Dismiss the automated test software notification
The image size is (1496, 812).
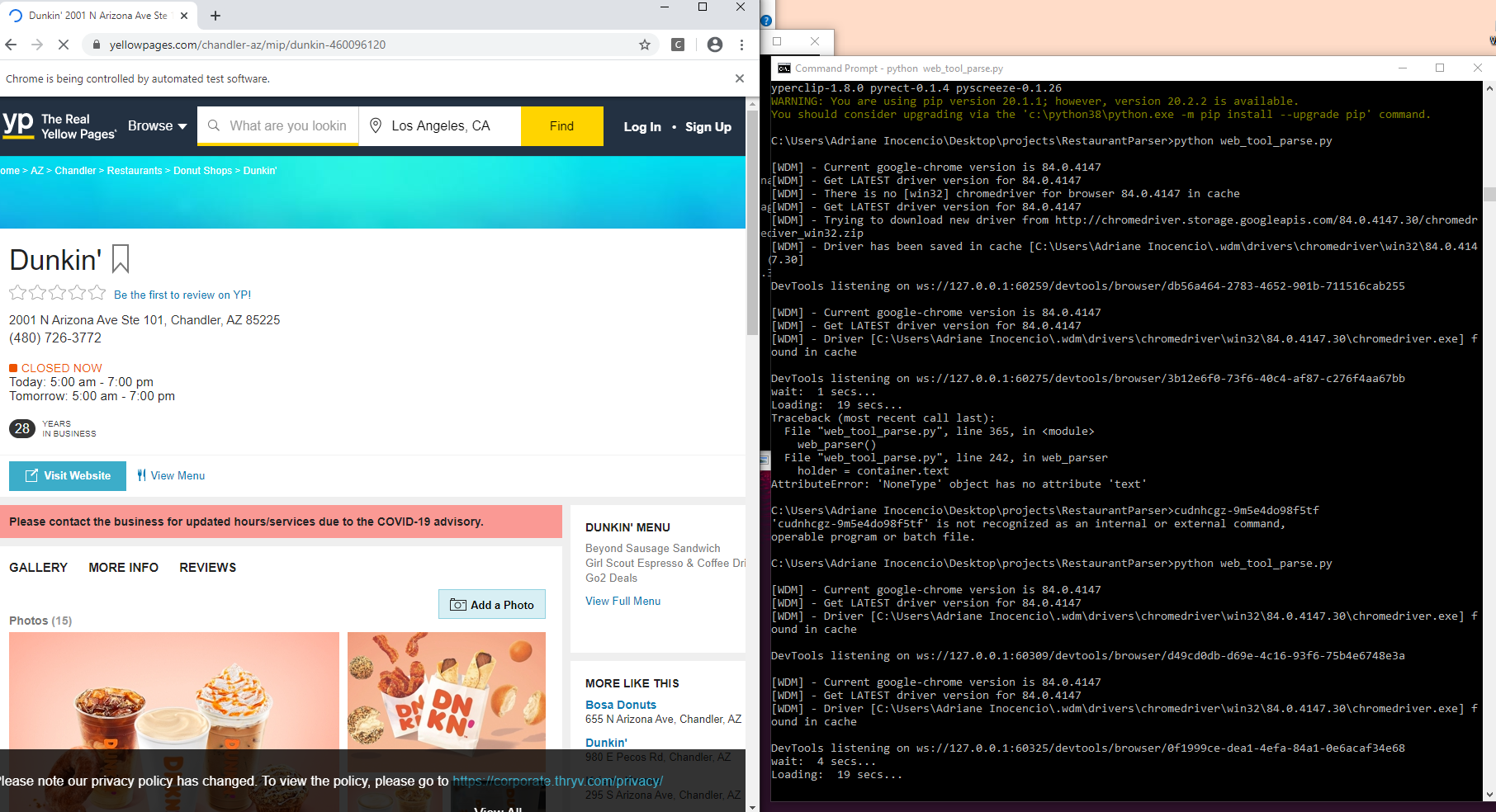point(739,78)
